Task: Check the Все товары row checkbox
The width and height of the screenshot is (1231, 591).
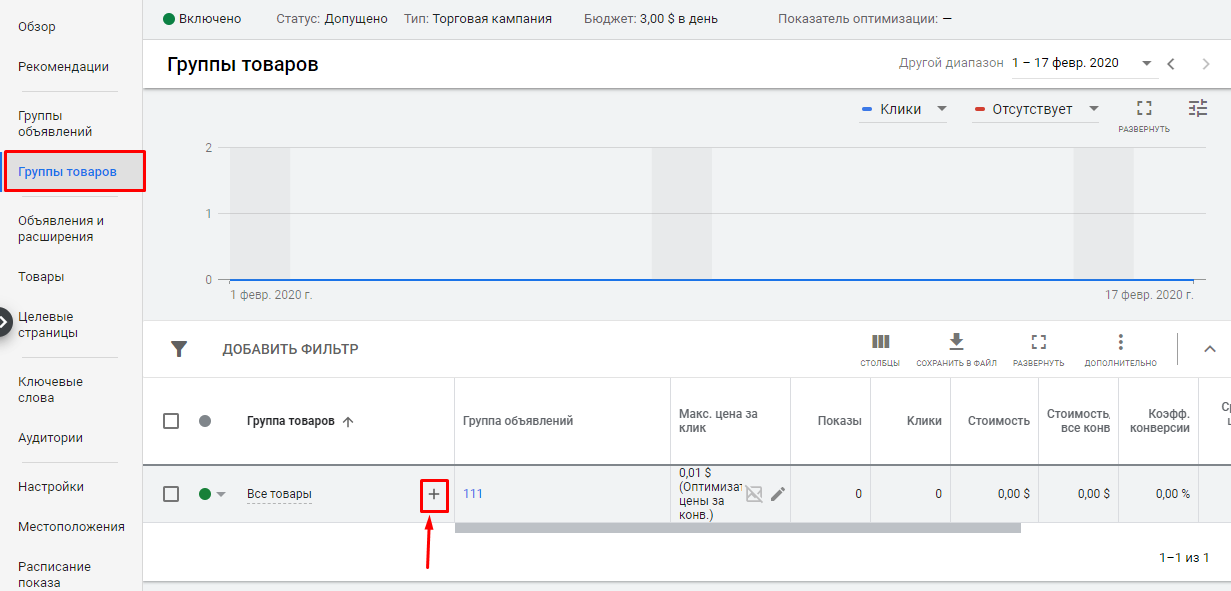Action: [171, 494]
